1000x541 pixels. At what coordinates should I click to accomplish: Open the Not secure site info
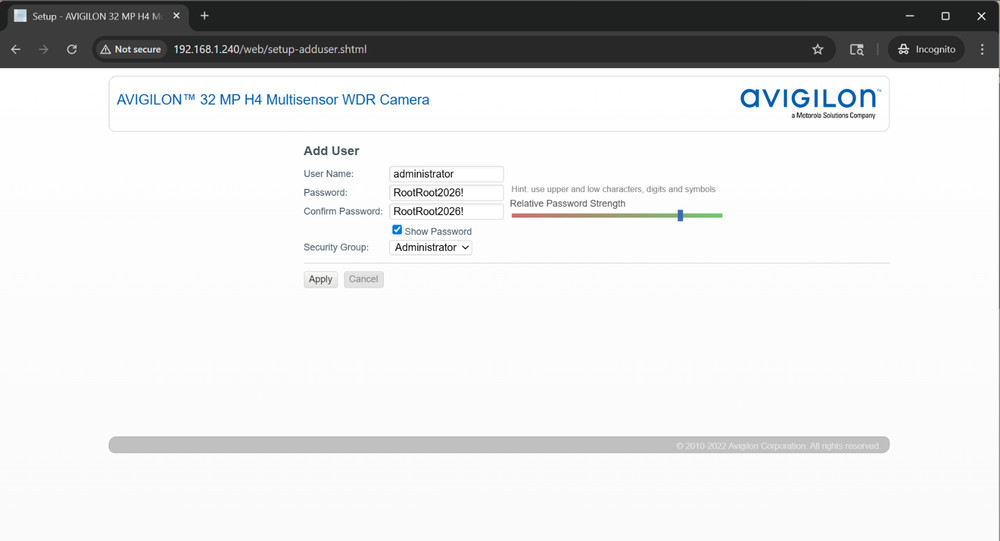(131, 49)
